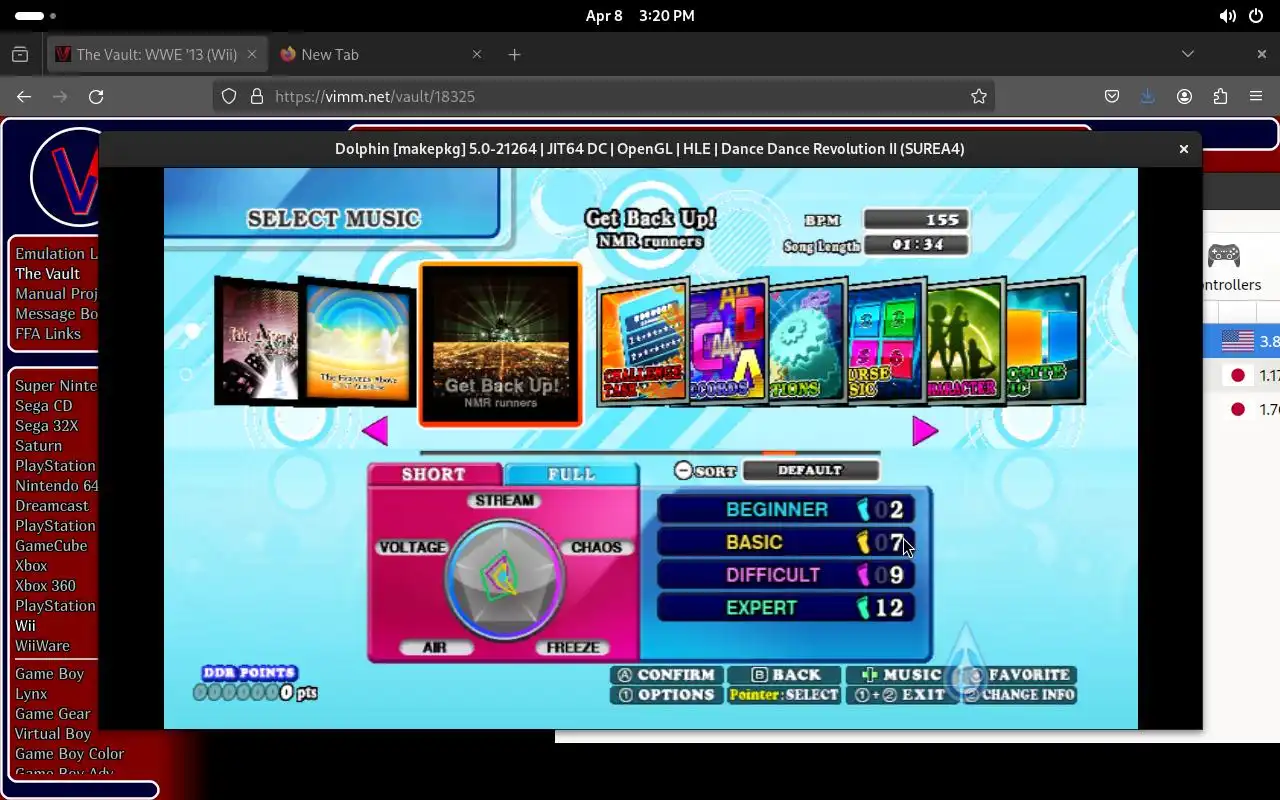Pick the leftmost dark pink album cover
Screen dimensions: 1280x800
(258, 340)
